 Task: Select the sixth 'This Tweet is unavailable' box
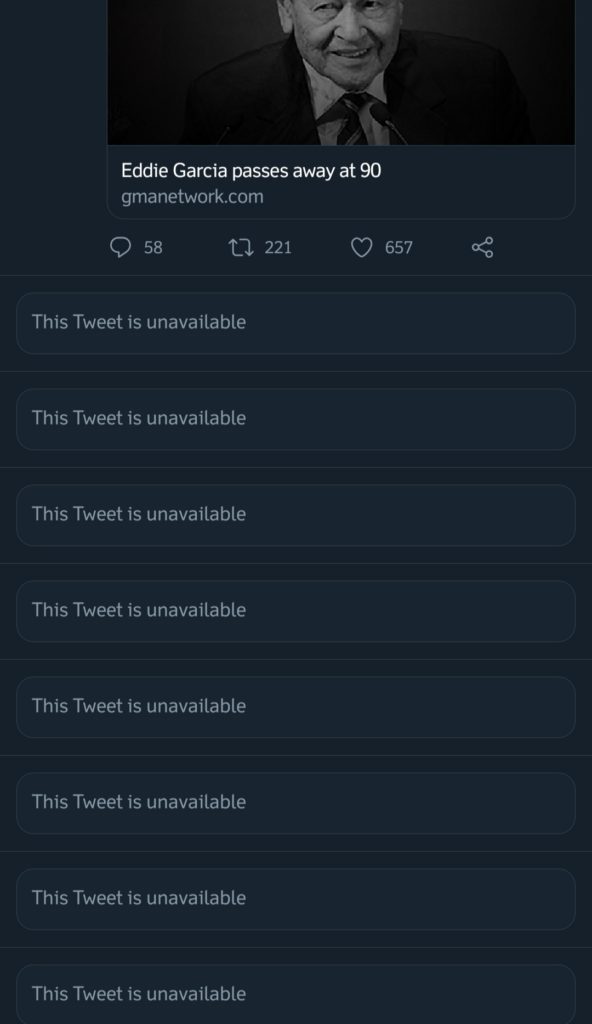295,803
